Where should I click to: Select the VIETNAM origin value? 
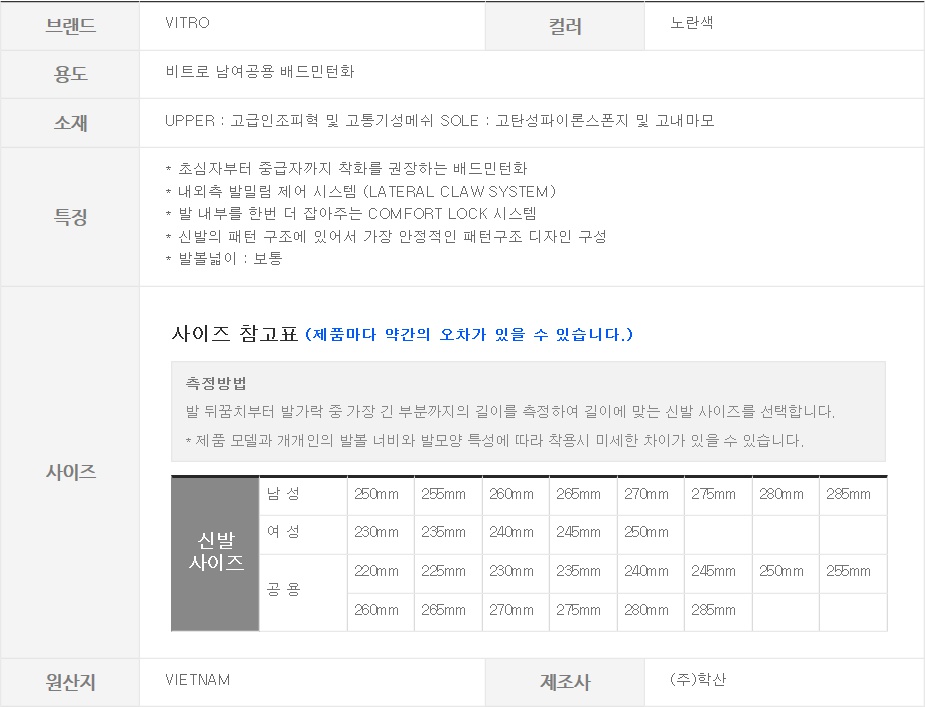[197, 680]
